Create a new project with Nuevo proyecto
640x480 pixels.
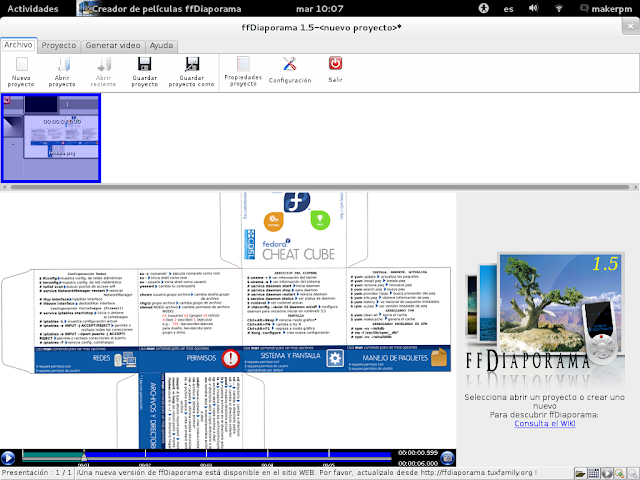(21, 72)
